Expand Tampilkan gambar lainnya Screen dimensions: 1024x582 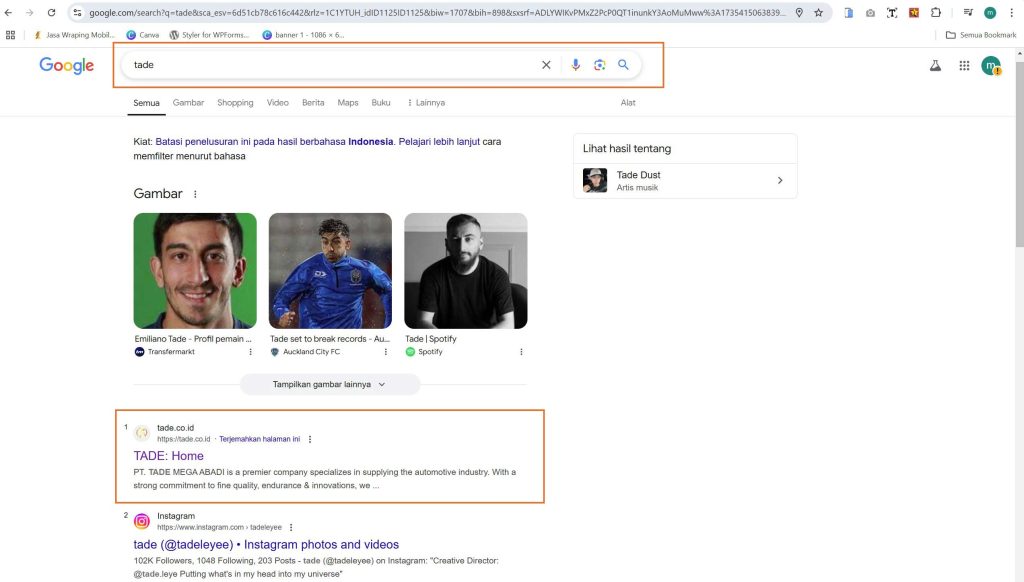tap(329, 384)
